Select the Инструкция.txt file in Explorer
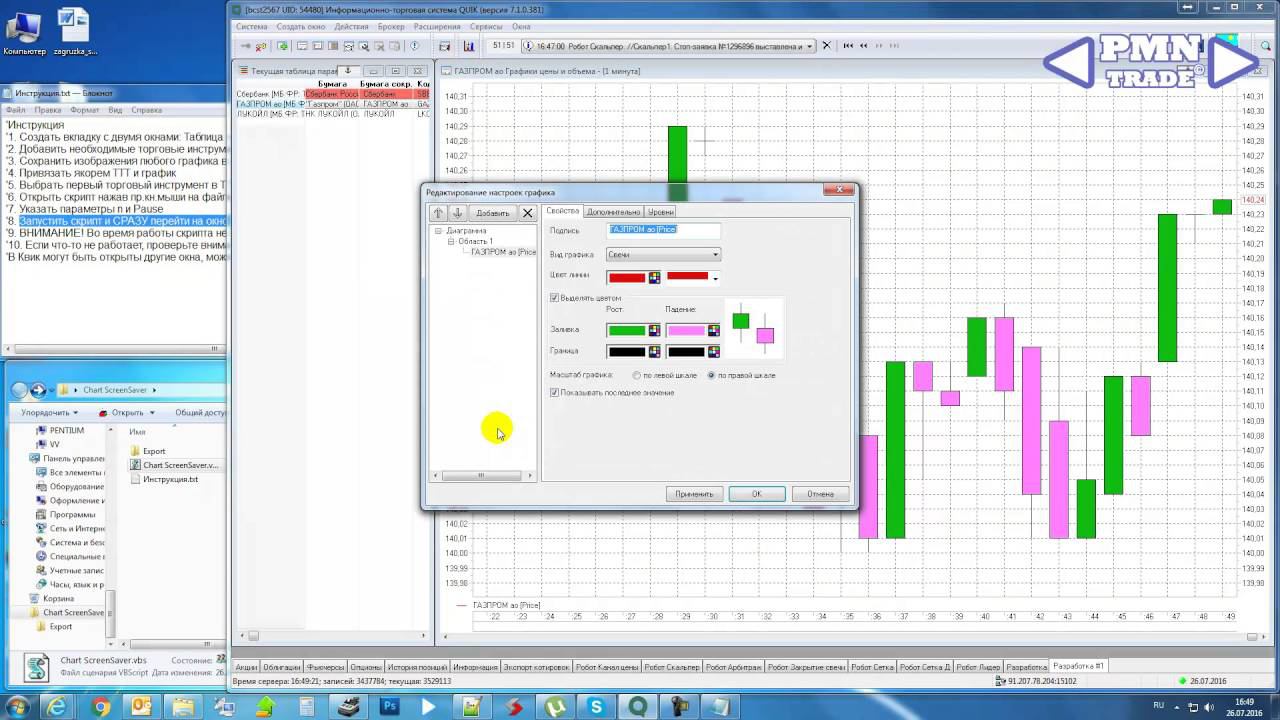This screenshot has height=720, width=1280. tap(164, 479)
